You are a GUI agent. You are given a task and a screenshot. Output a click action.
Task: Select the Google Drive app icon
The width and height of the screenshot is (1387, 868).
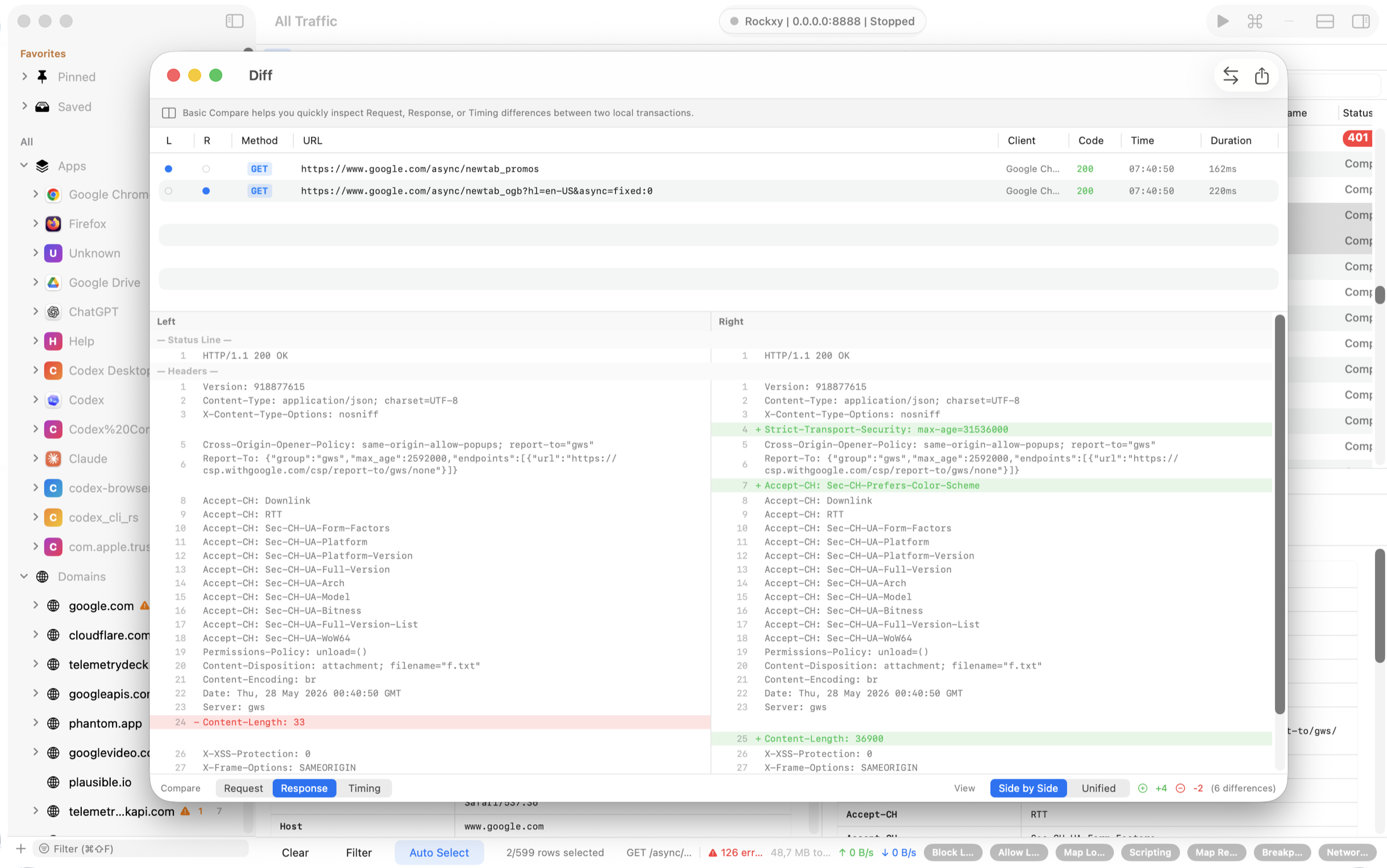point(53,283)
